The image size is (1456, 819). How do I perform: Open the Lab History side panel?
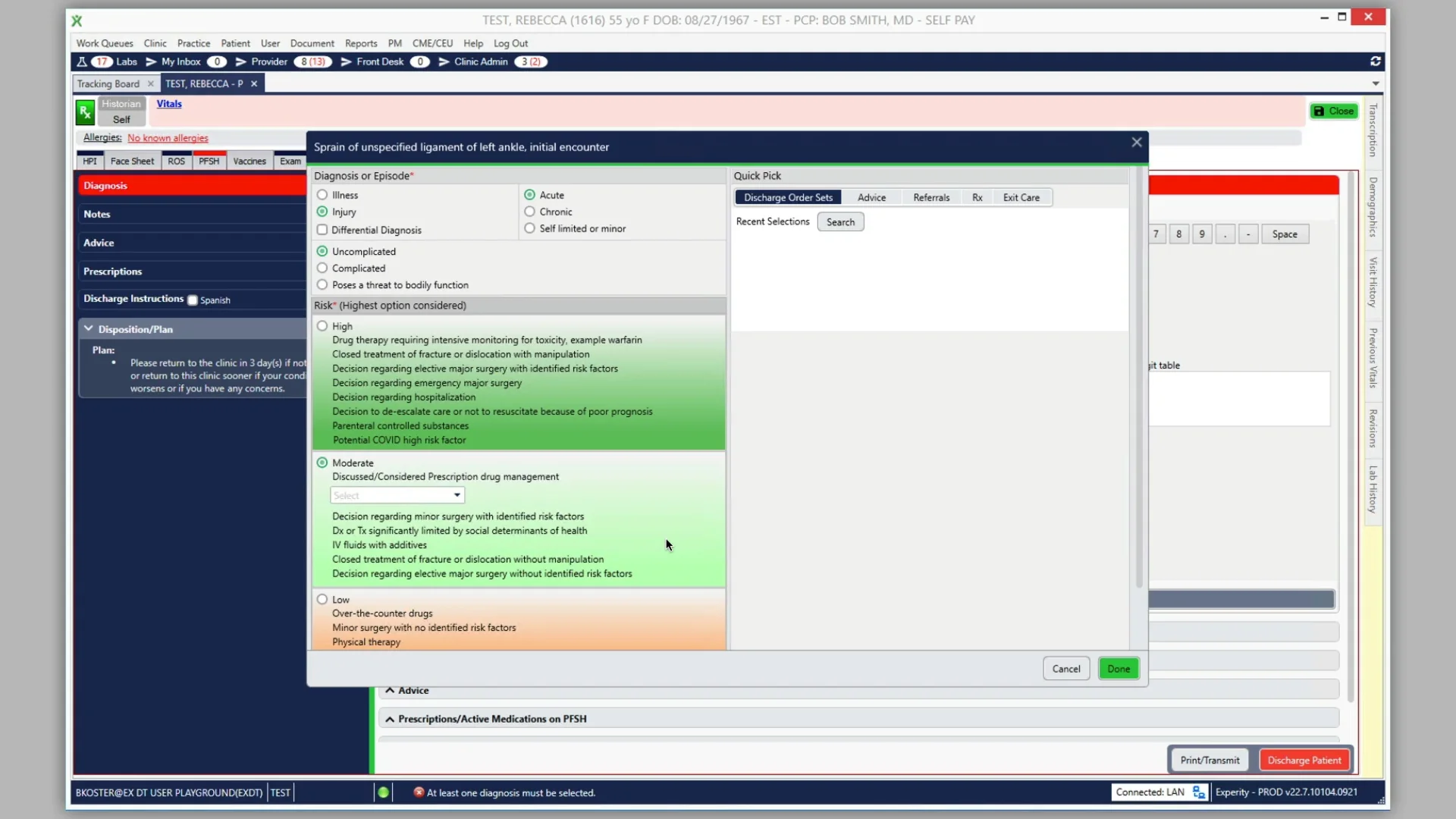(1372, 489)
